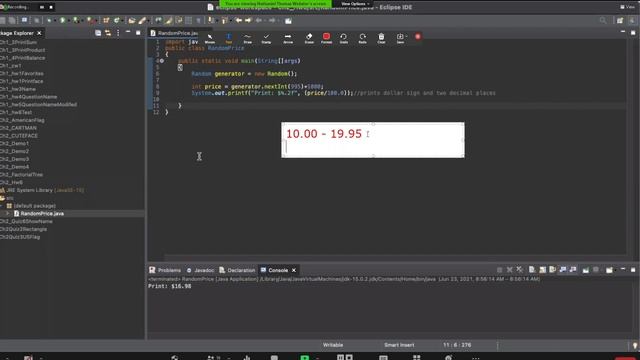
Task: Close the Package Explorer tab
Action: [39, 33]
